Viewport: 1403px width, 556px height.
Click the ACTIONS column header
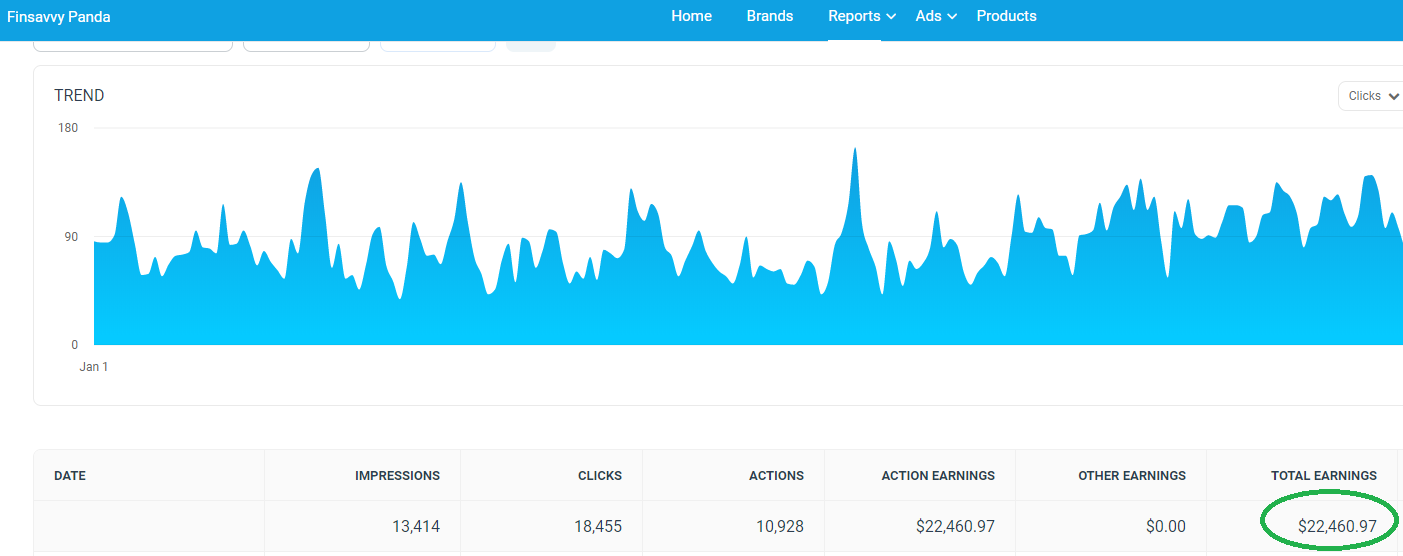pyautogui.click(x=776, y=476)
